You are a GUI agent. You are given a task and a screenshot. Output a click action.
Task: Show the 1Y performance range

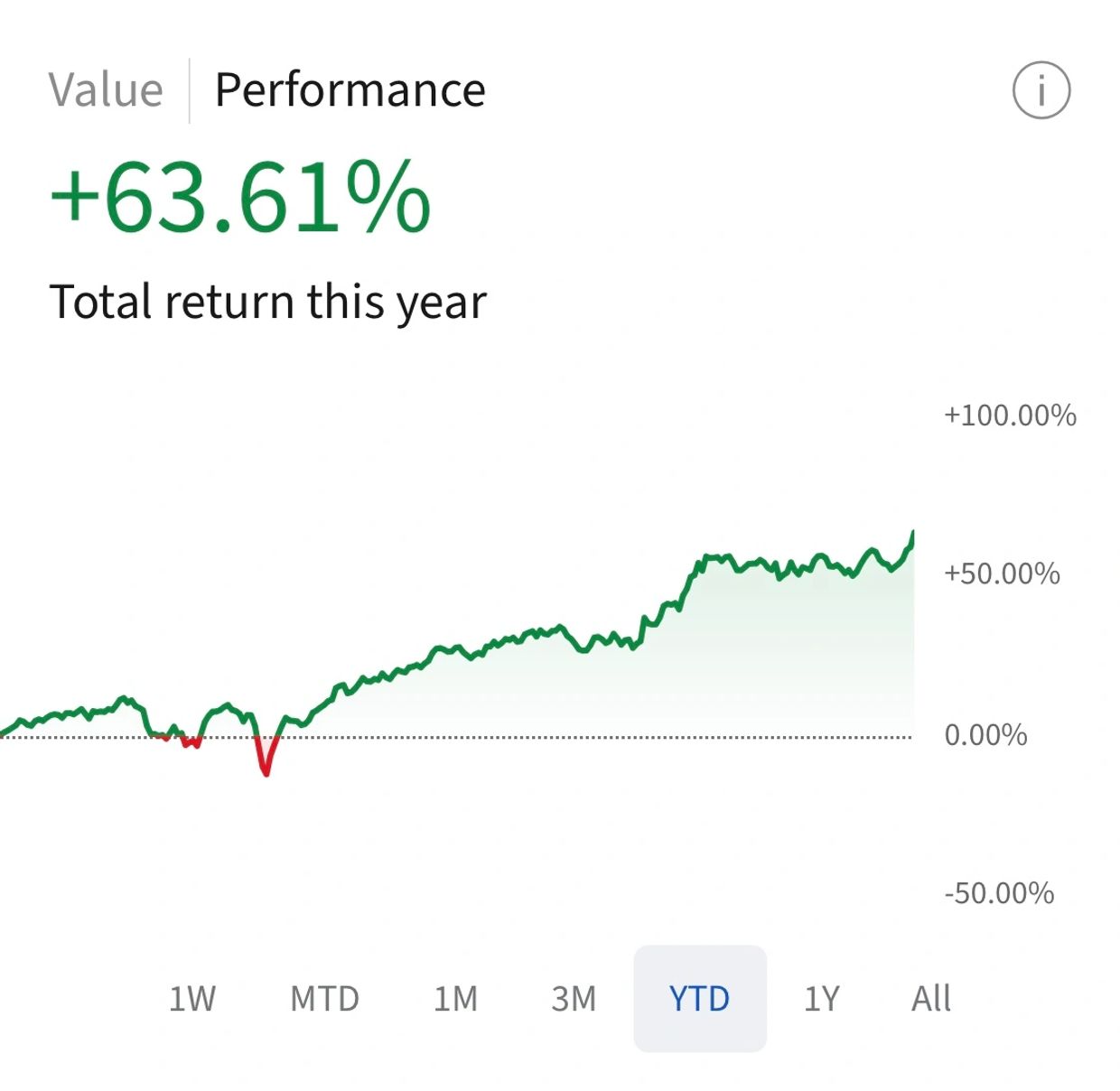(x=822, y=999)
